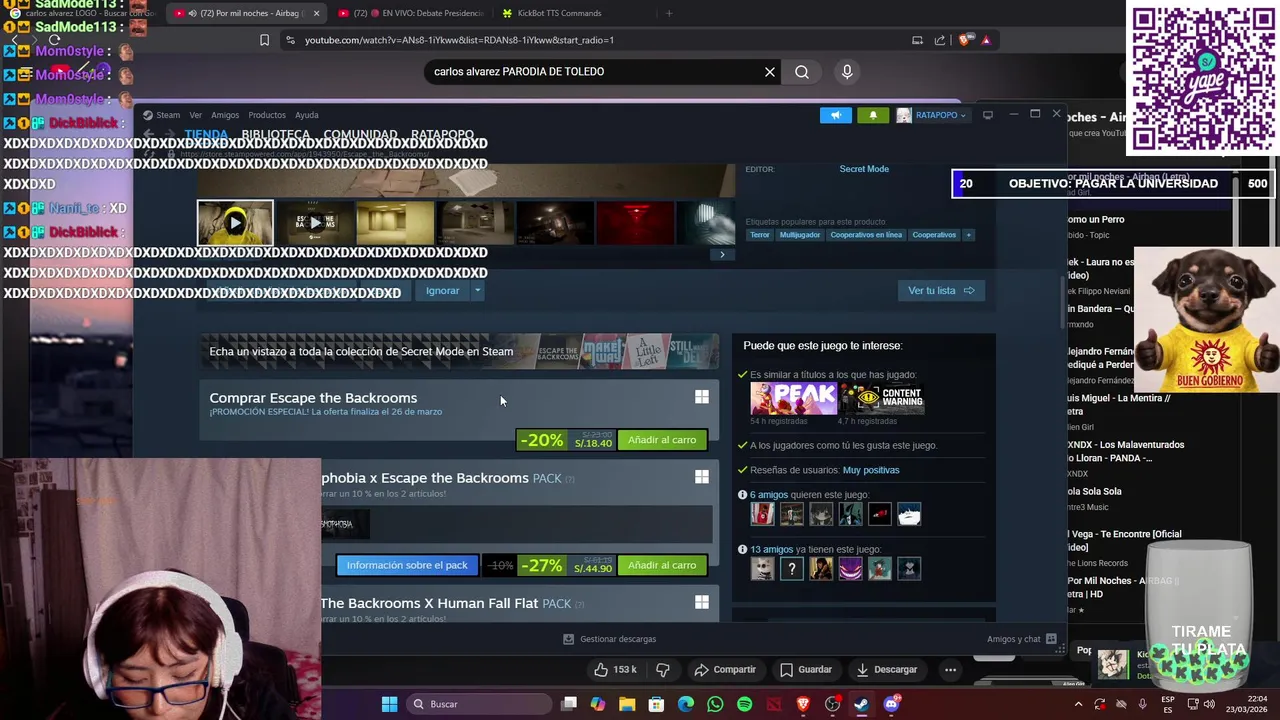Play the first trailer video thumbnail
Image resolution: width=1280 pixels, height=720 pixels.
235,223
